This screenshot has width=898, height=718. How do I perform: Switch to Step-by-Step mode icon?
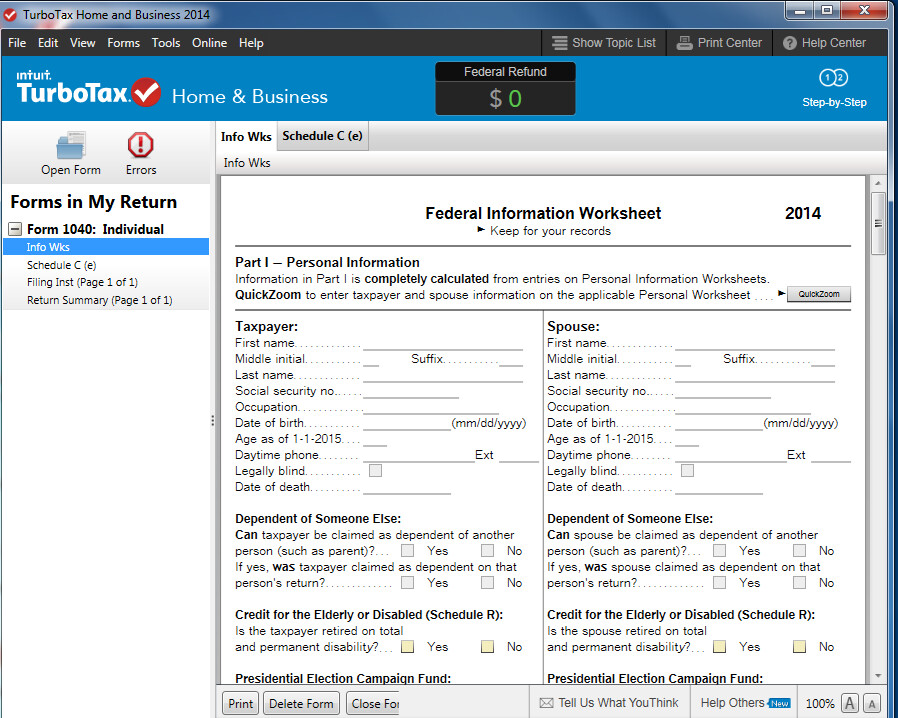[x=833, y=77]
